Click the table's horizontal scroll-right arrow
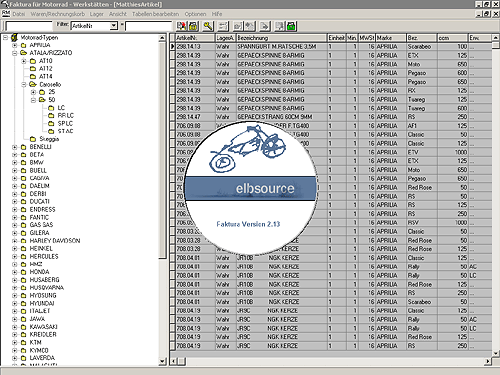 (x=488, y=361)
